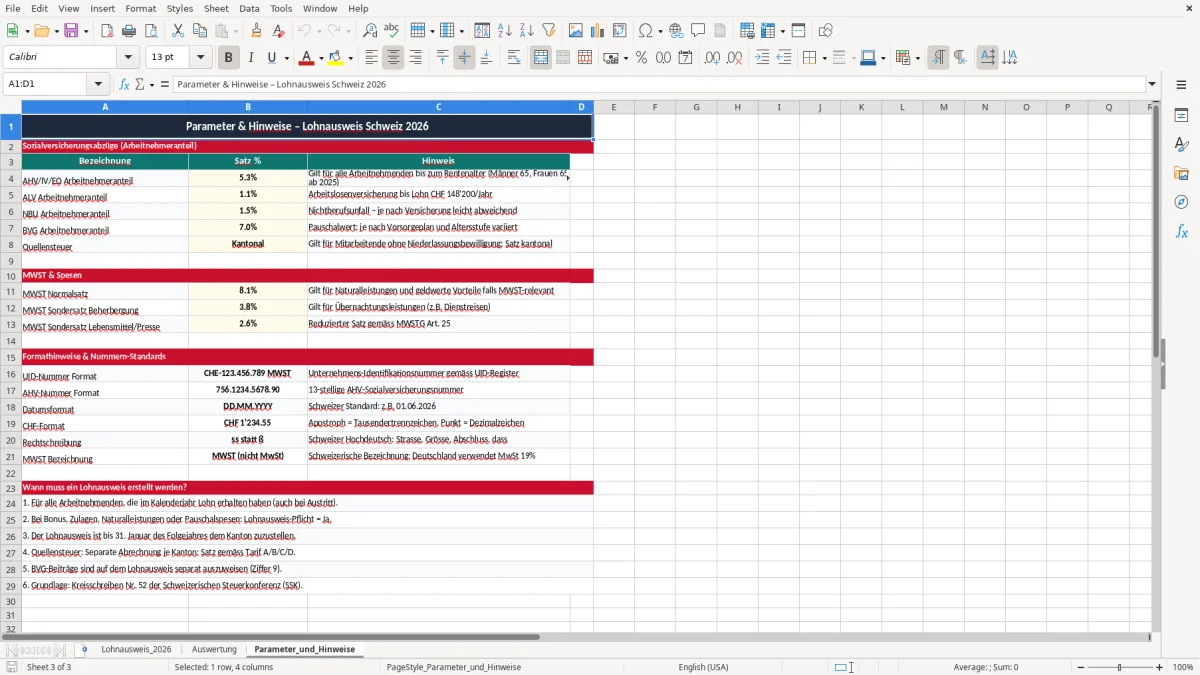This screenshot has height=675, width=1200.
Task: Copy the selected cells
Action: click(x=199, y=31)
